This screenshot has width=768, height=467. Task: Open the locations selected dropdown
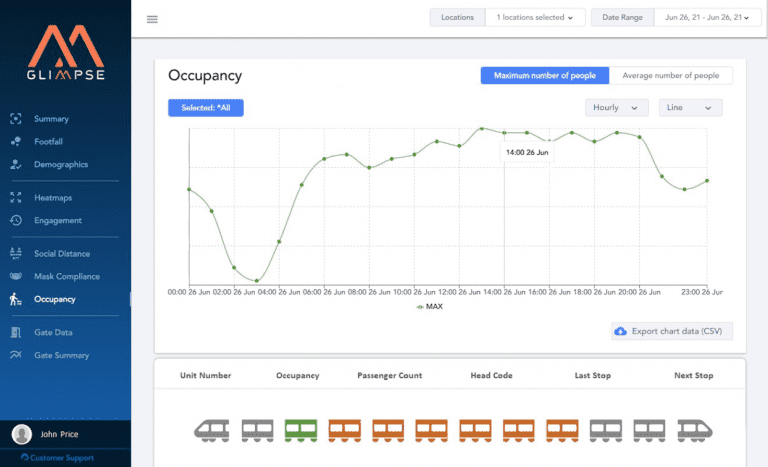(x=535, y=18)
